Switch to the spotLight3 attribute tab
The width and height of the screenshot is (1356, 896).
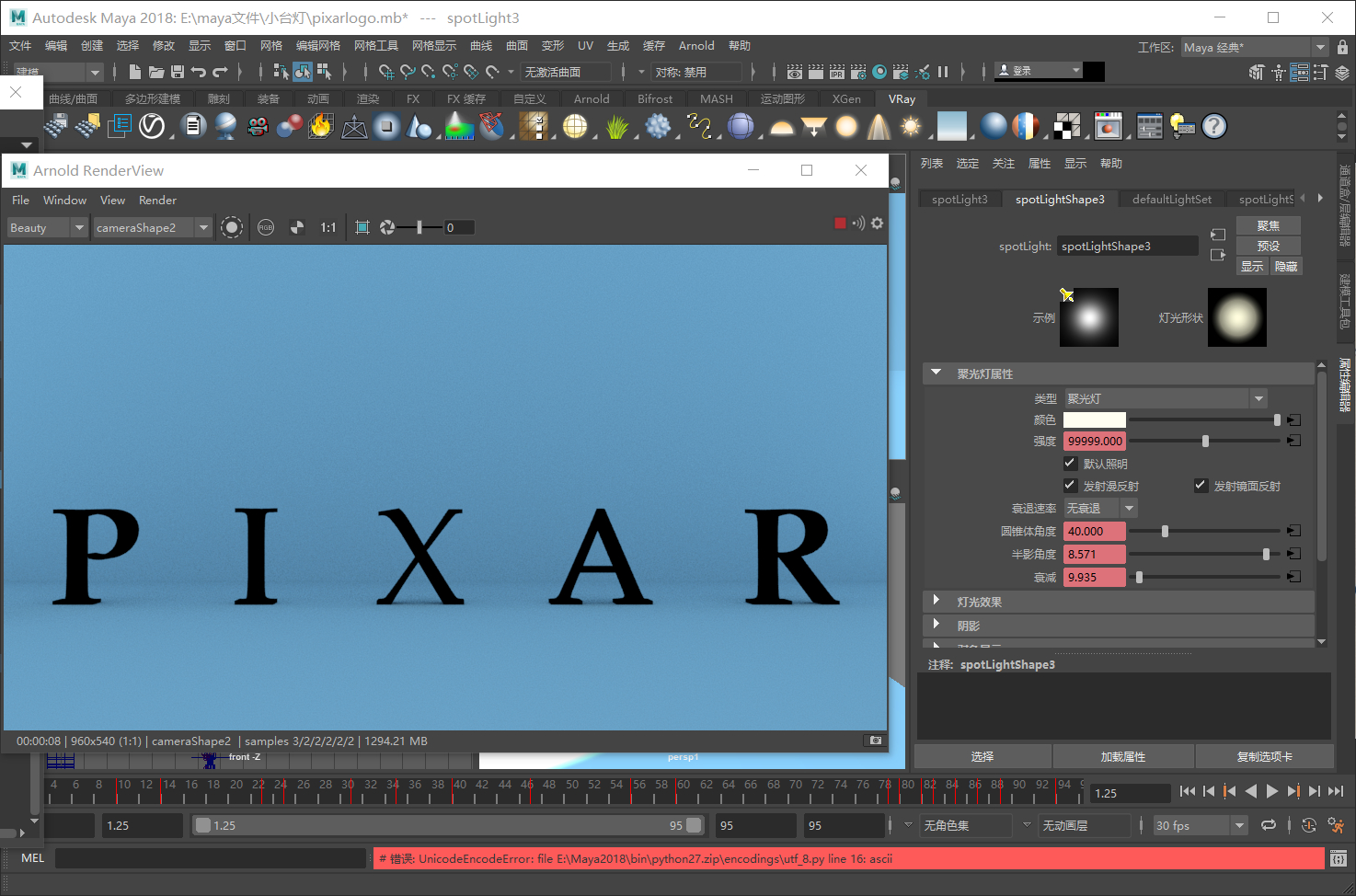pos(960,199)
